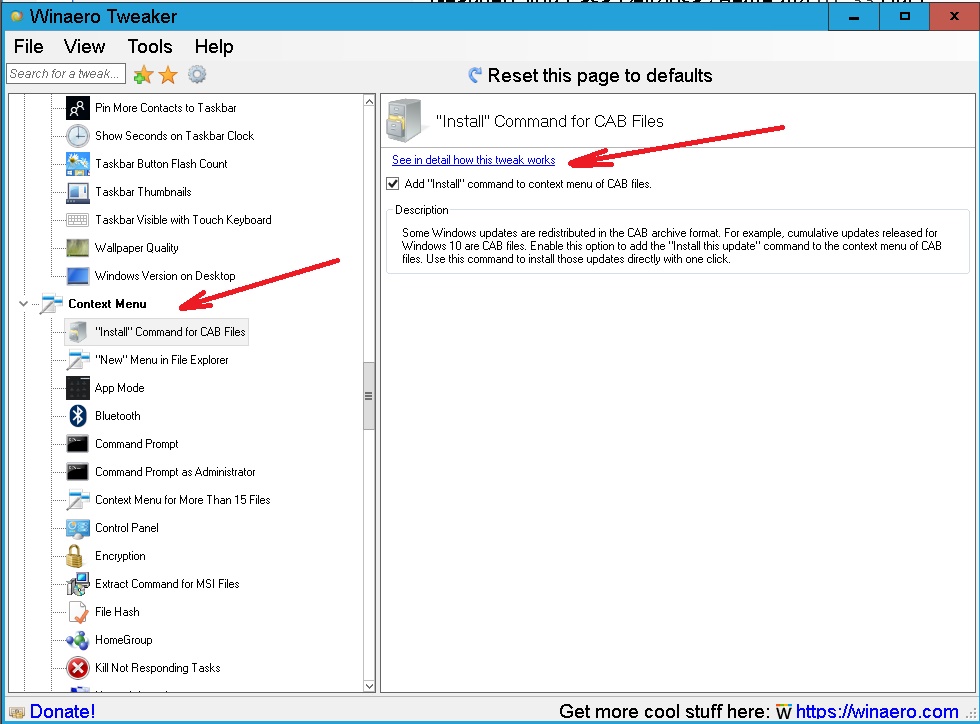Screen dimensions: 980x724
Task: Open the Help menu
Action: 214,47
